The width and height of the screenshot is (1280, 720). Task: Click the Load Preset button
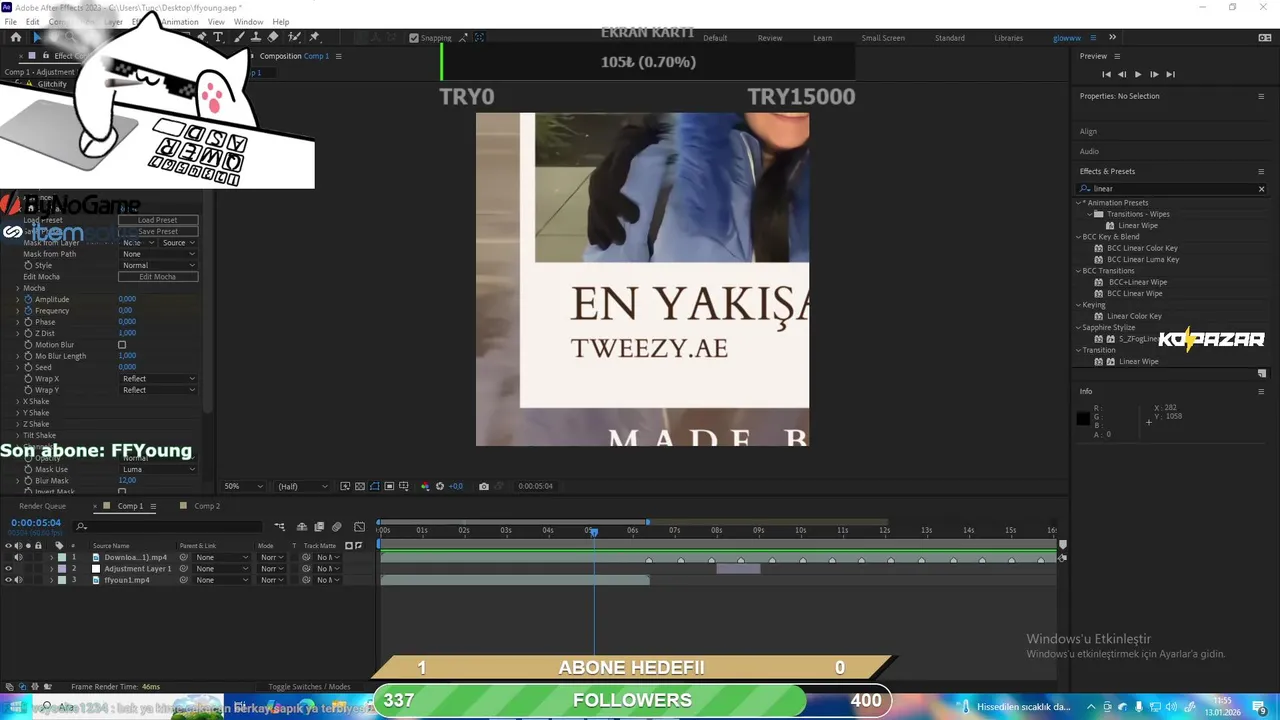(158, 220)
